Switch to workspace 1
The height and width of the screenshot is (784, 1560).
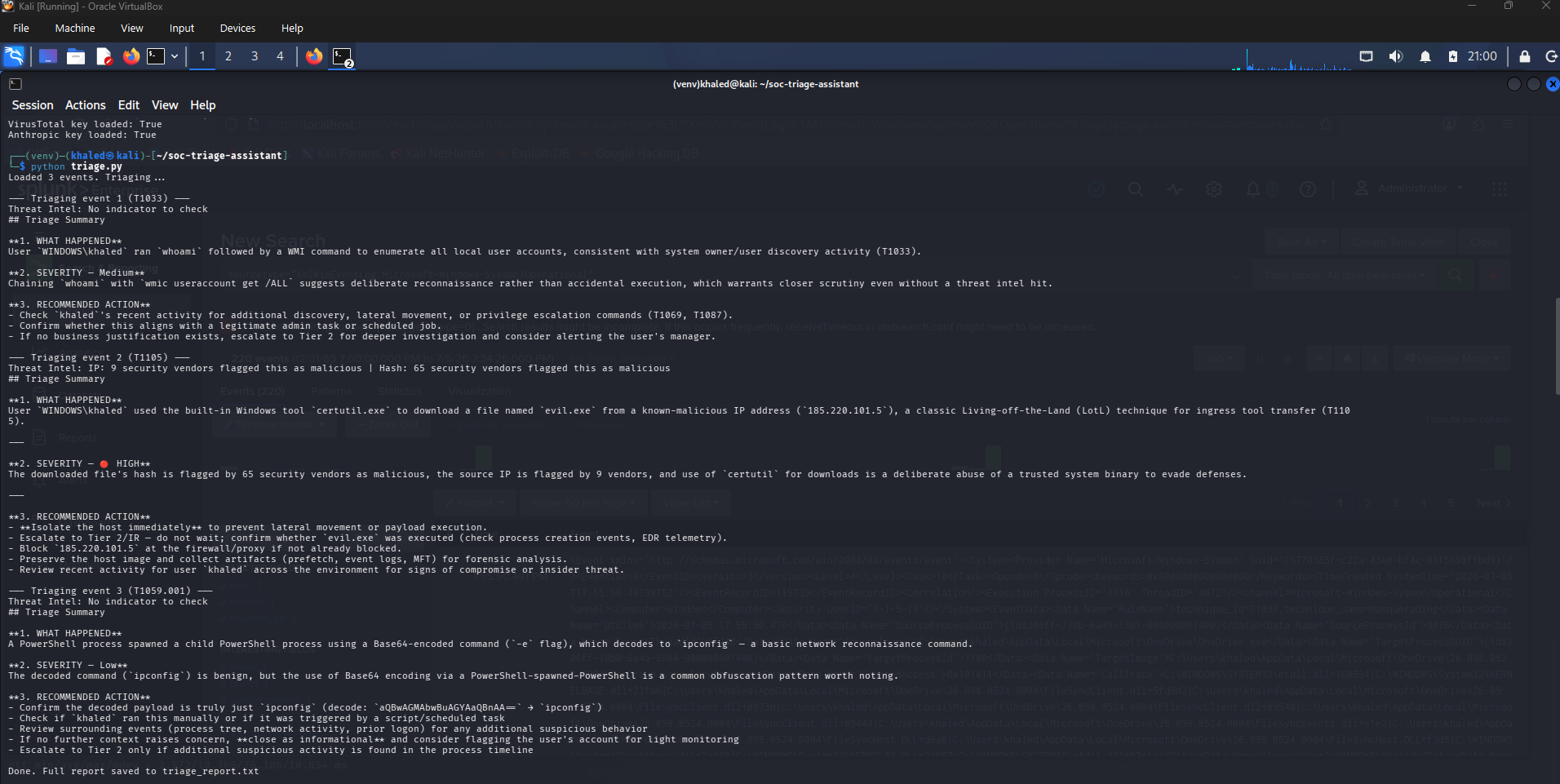pyautogui.click(x=202, y=56)
